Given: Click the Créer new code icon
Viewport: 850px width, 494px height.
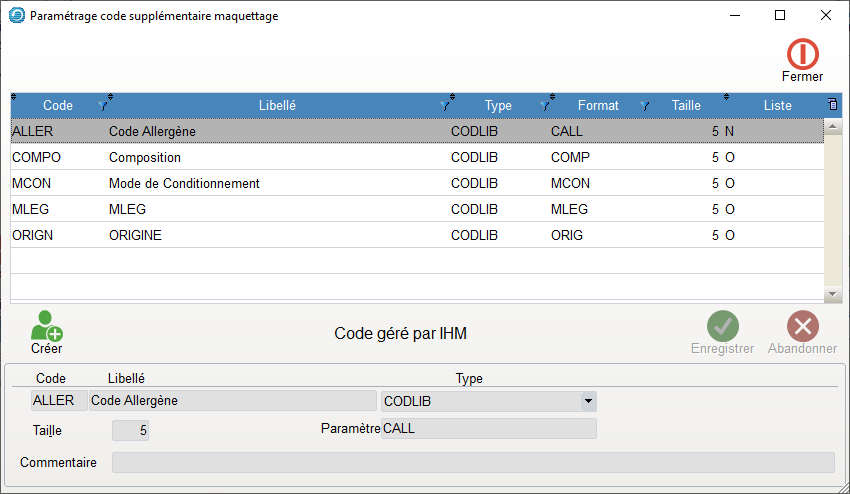Looking at the screenshot, I should [46, 326].
